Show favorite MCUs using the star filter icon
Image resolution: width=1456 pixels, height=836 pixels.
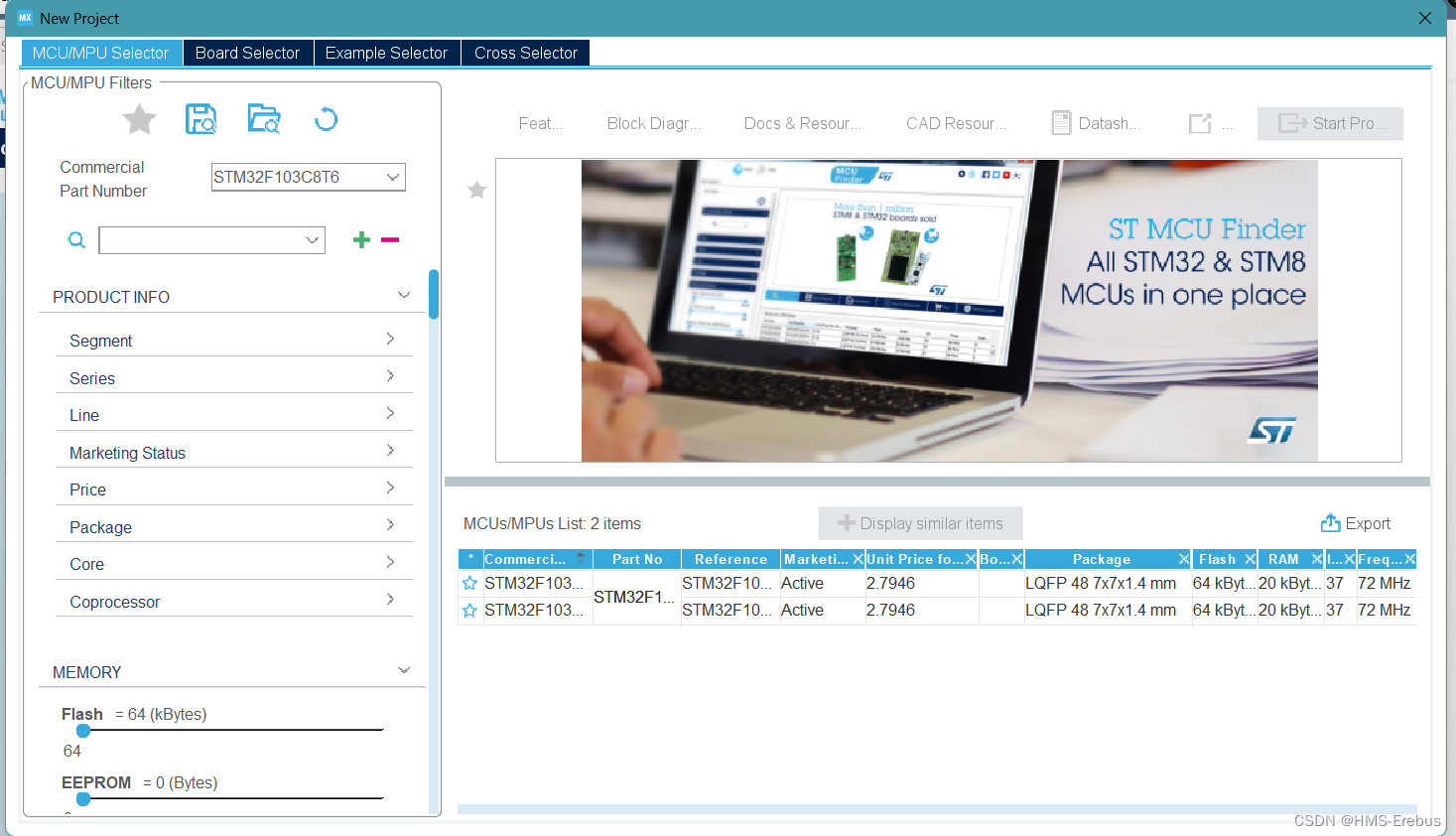click(x=139, y=120)
